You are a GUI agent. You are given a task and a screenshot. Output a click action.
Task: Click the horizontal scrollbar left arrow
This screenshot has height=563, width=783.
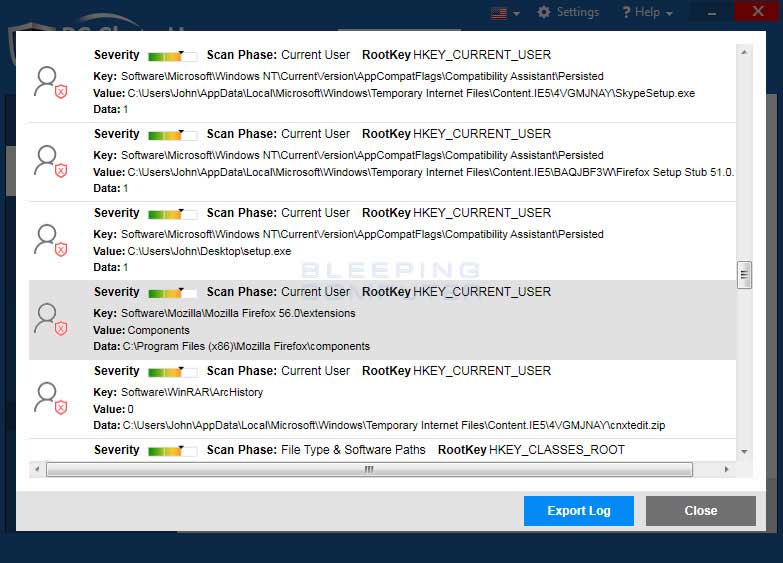37,469
